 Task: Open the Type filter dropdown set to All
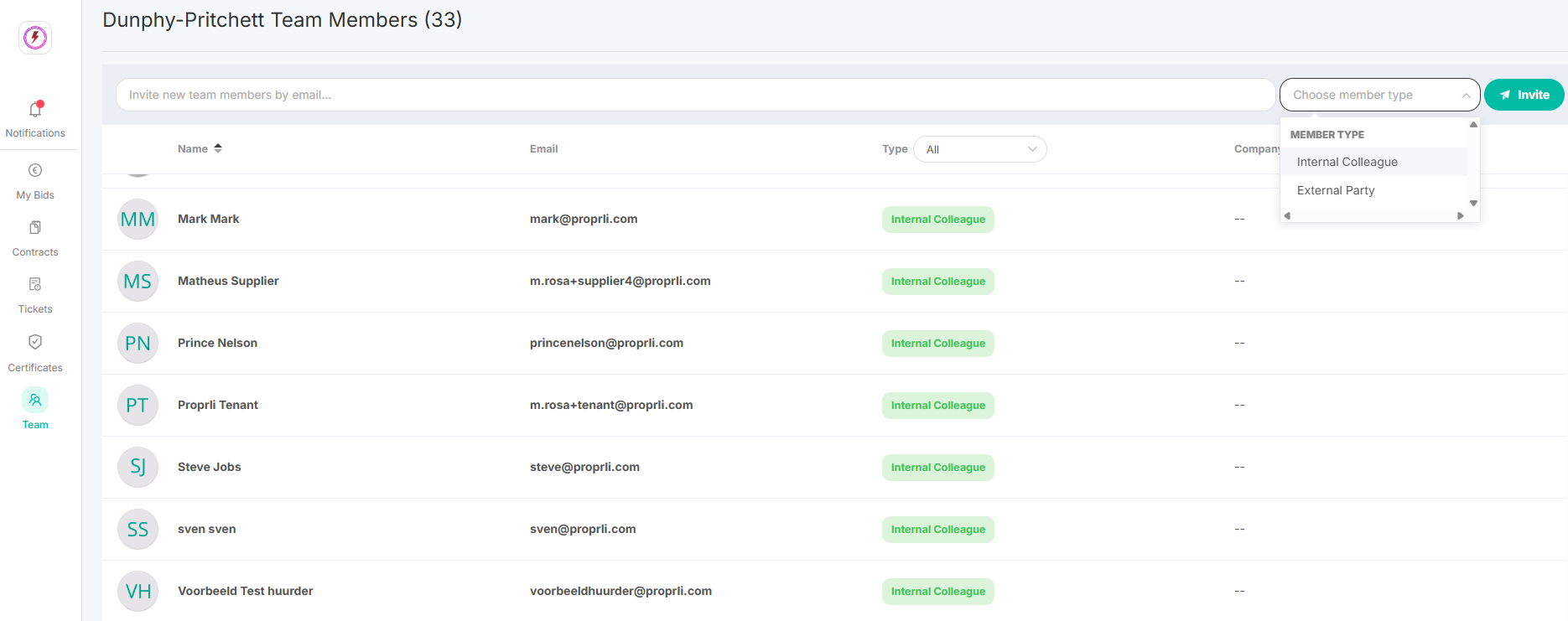click(x=979, y=149)
